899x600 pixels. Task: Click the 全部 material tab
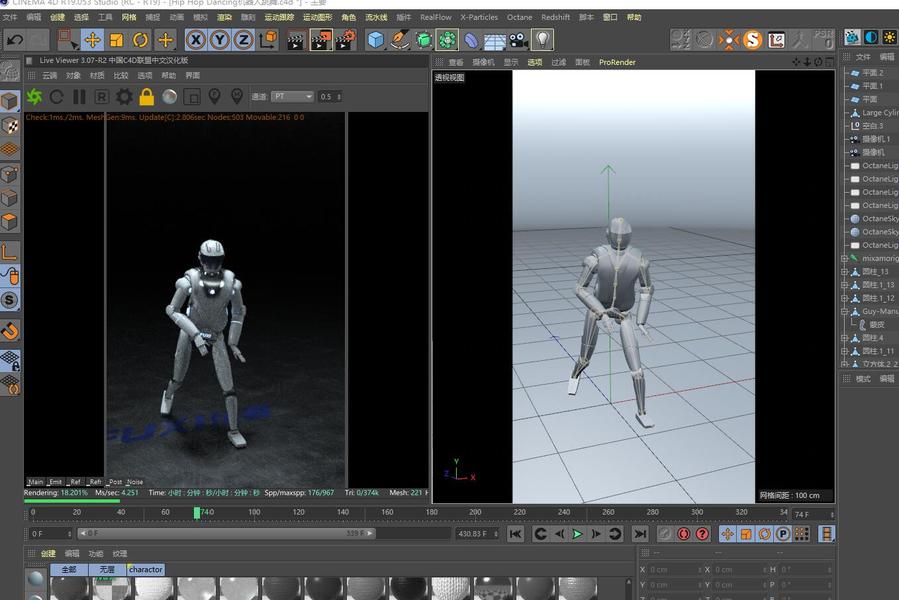[69, 570]
